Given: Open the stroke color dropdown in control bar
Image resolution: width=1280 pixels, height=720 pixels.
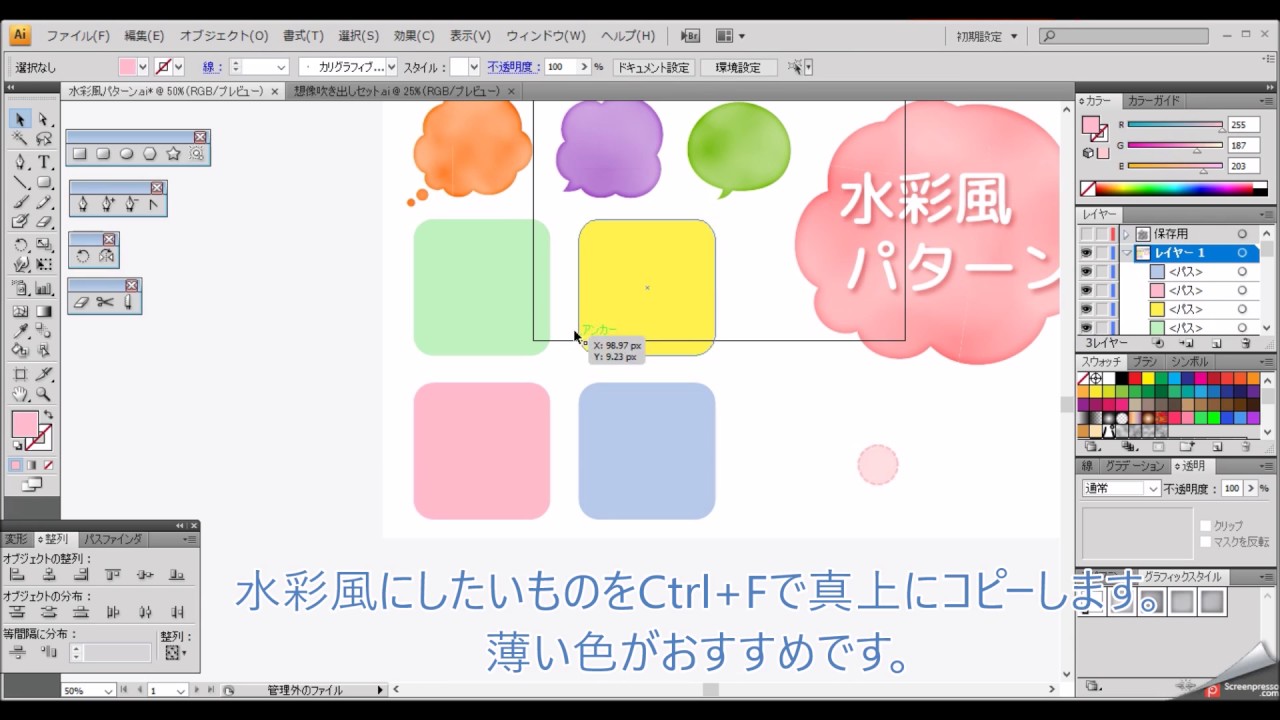Looking at the screenshot, I should tap(178, 67).
